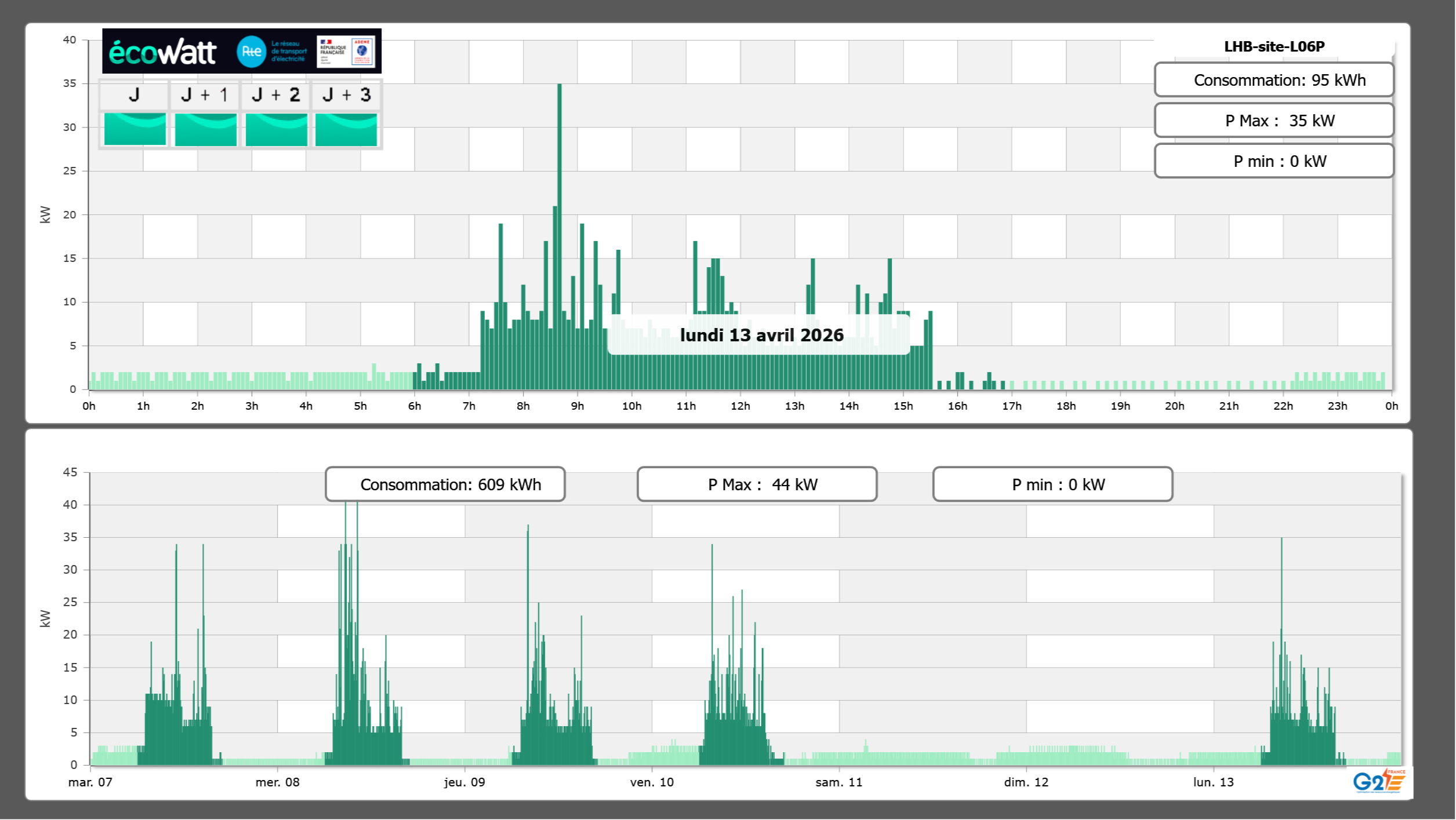The width and height of the screenshot is (1456, 820).
Task: Click the Consommation: 95 kWh box
Action: point(1273,80)
